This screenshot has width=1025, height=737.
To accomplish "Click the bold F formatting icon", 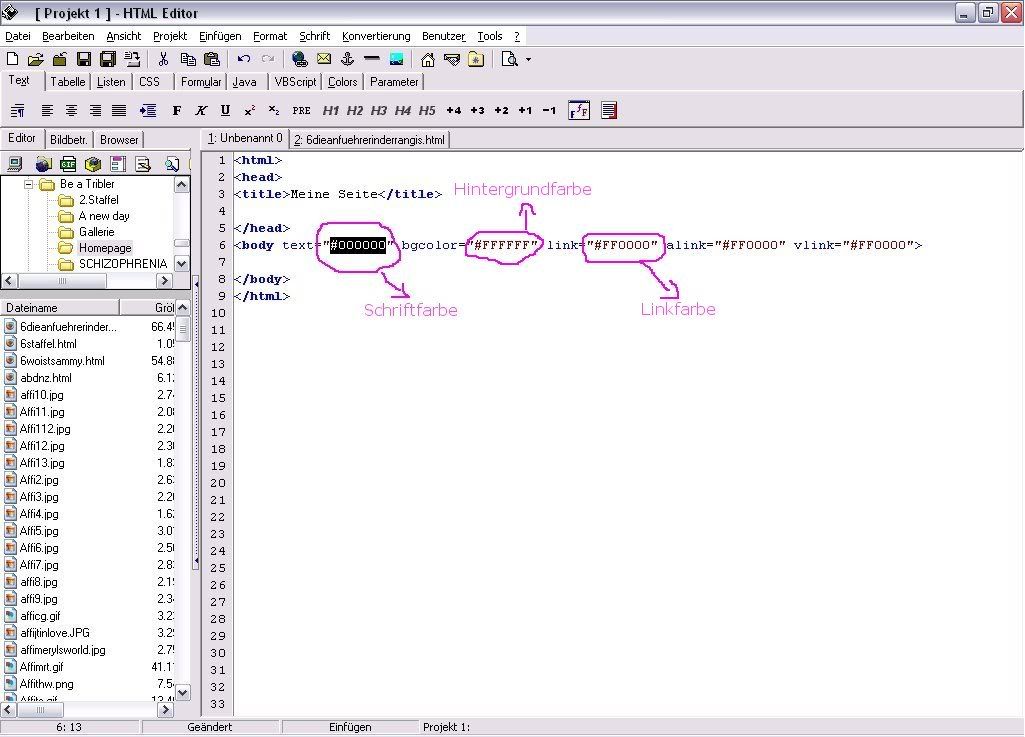I will [x=176, y=111].
